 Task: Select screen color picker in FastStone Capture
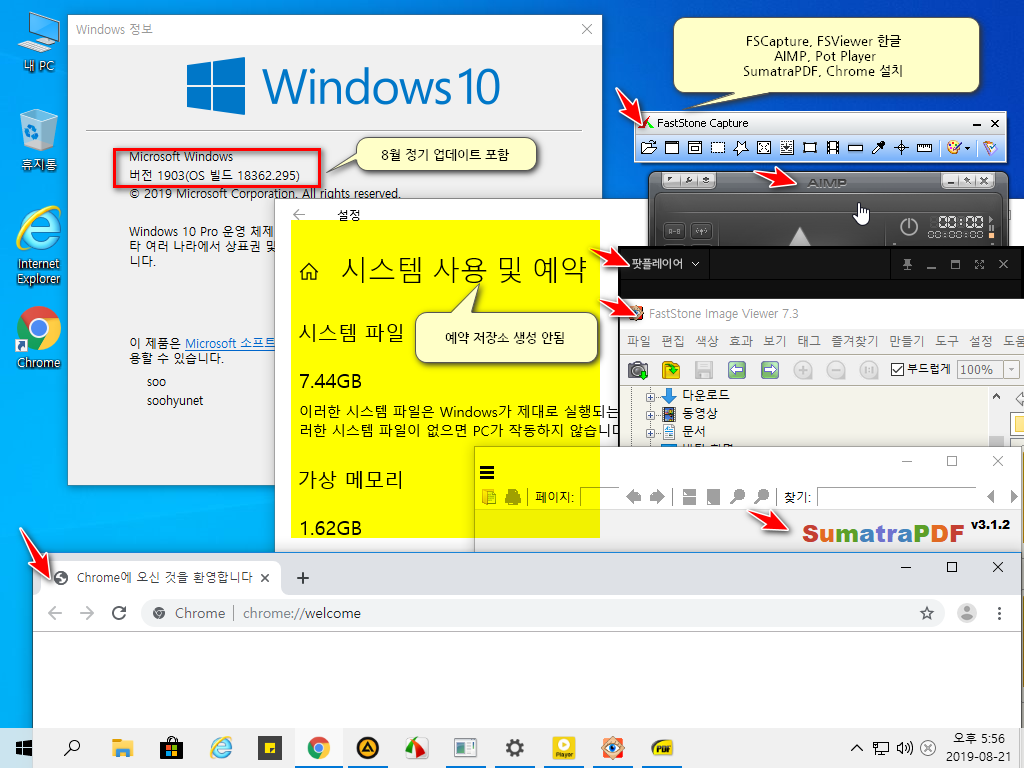click(x=878, y=148)
